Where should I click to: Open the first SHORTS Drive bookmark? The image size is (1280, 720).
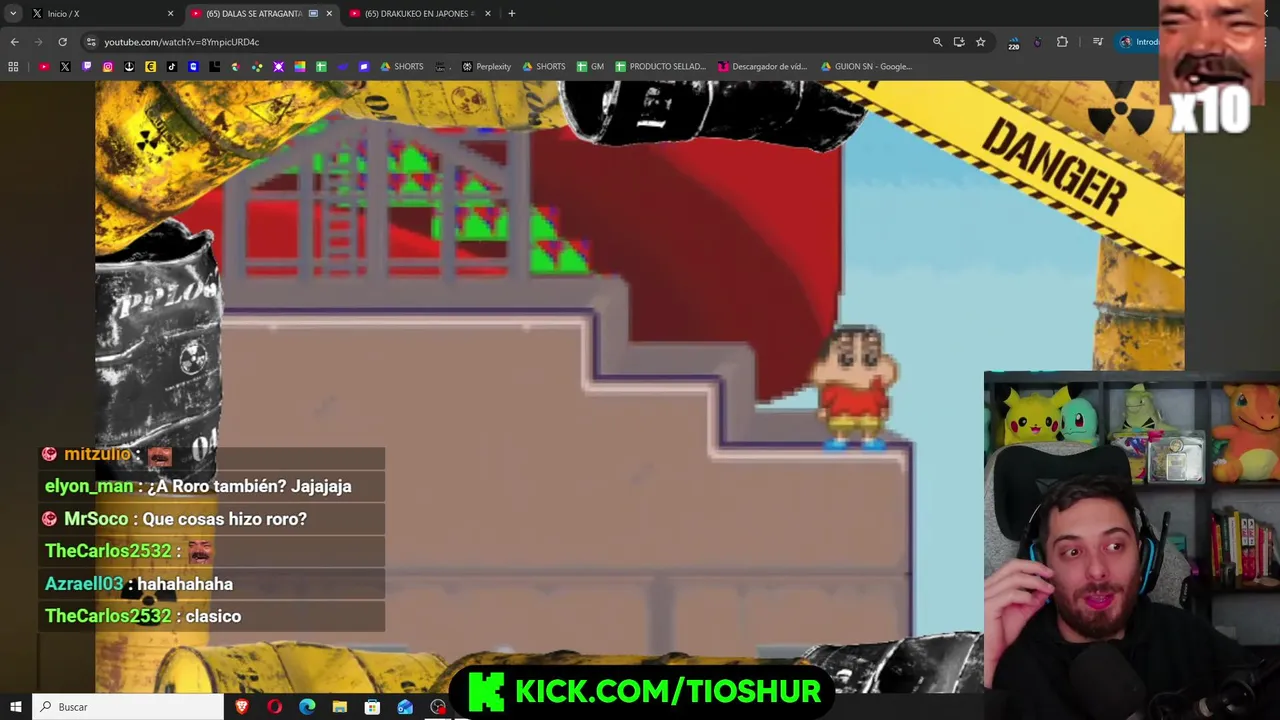pos(402,67)
